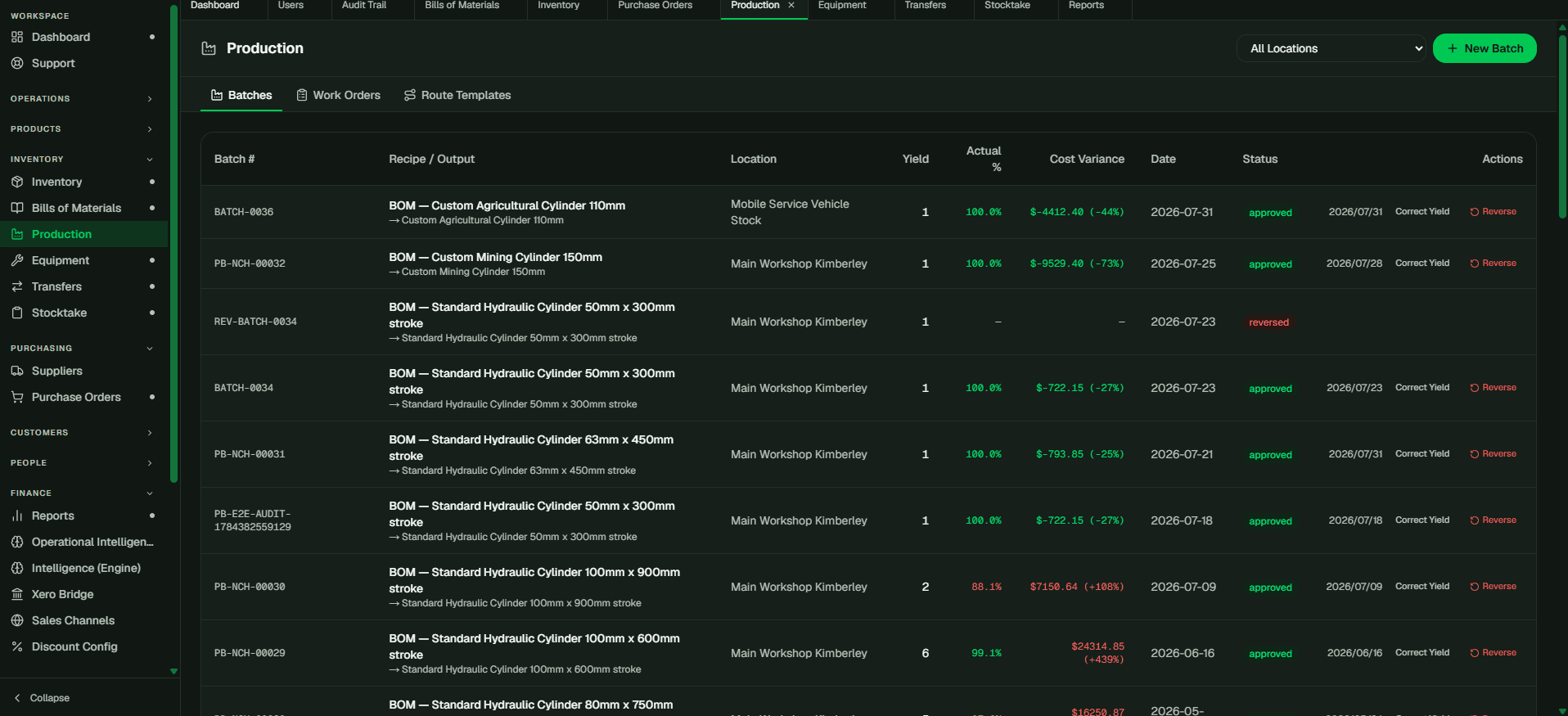The image size is (1568, 716).
Task: Click cost variance $7150.64 (+108%)
Action: click(x=1076, y=587)
